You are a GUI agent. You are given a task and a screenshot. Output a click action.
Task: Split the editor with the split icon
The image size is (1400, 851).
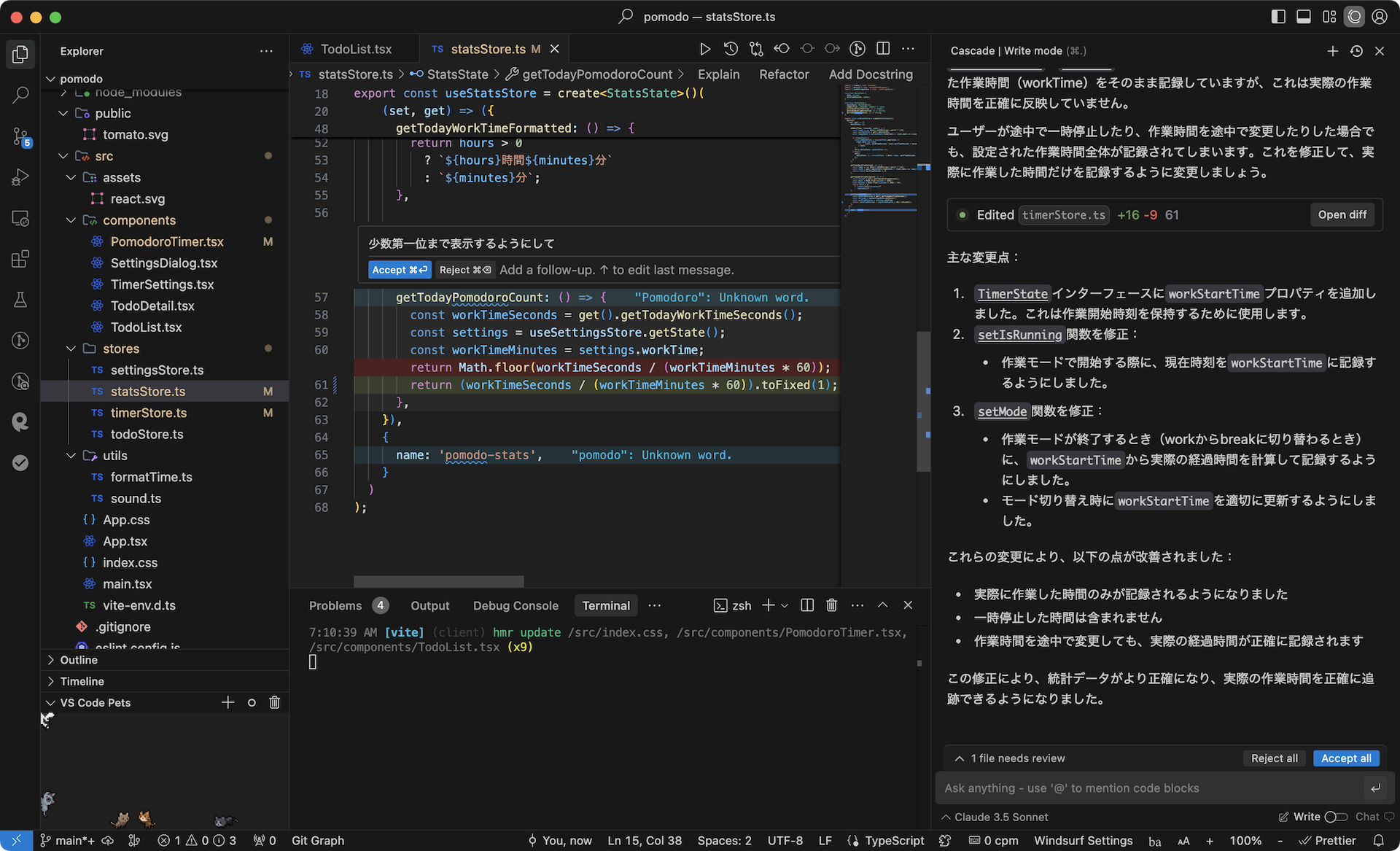pos(882,48)
